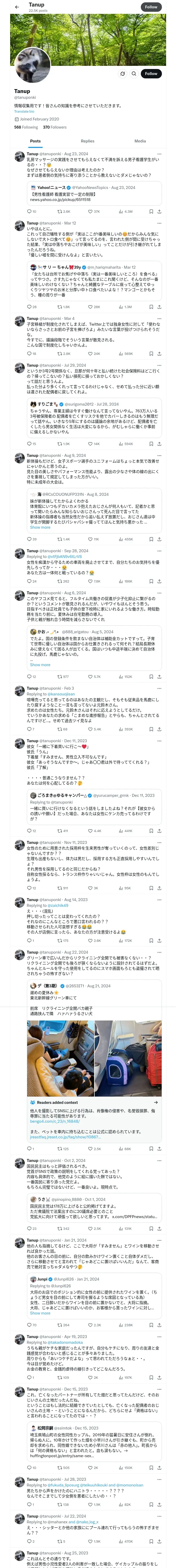Expand 'Show more' on the Aug 8, 2024 quoted post
The image size is (176, 1568).
point(40,527)
